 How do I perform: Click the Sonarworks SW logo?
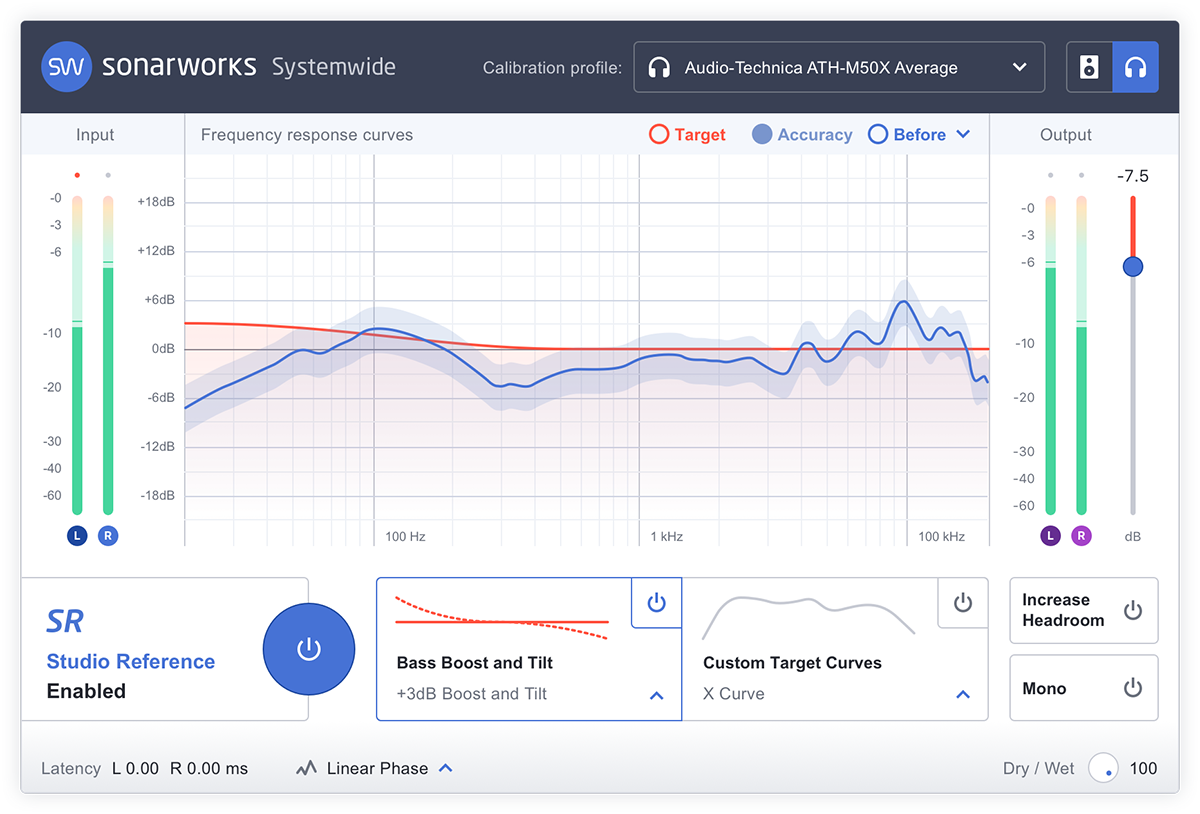pos(67,67)
